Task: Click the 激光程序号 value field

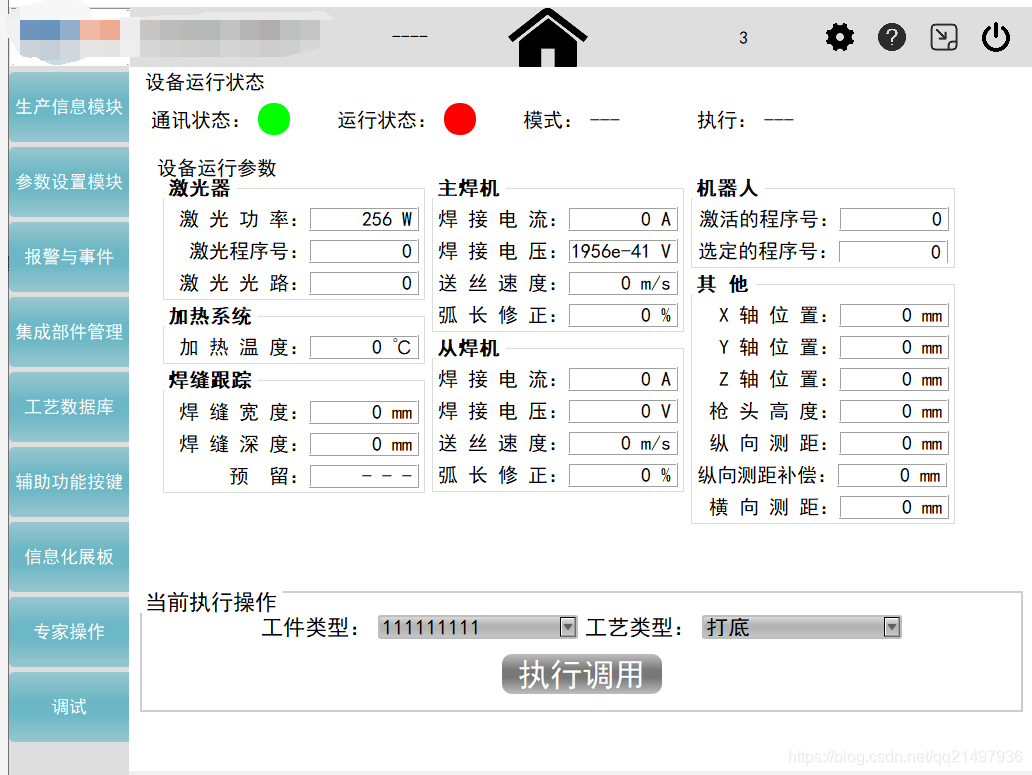Action: (x=364, y=251)
